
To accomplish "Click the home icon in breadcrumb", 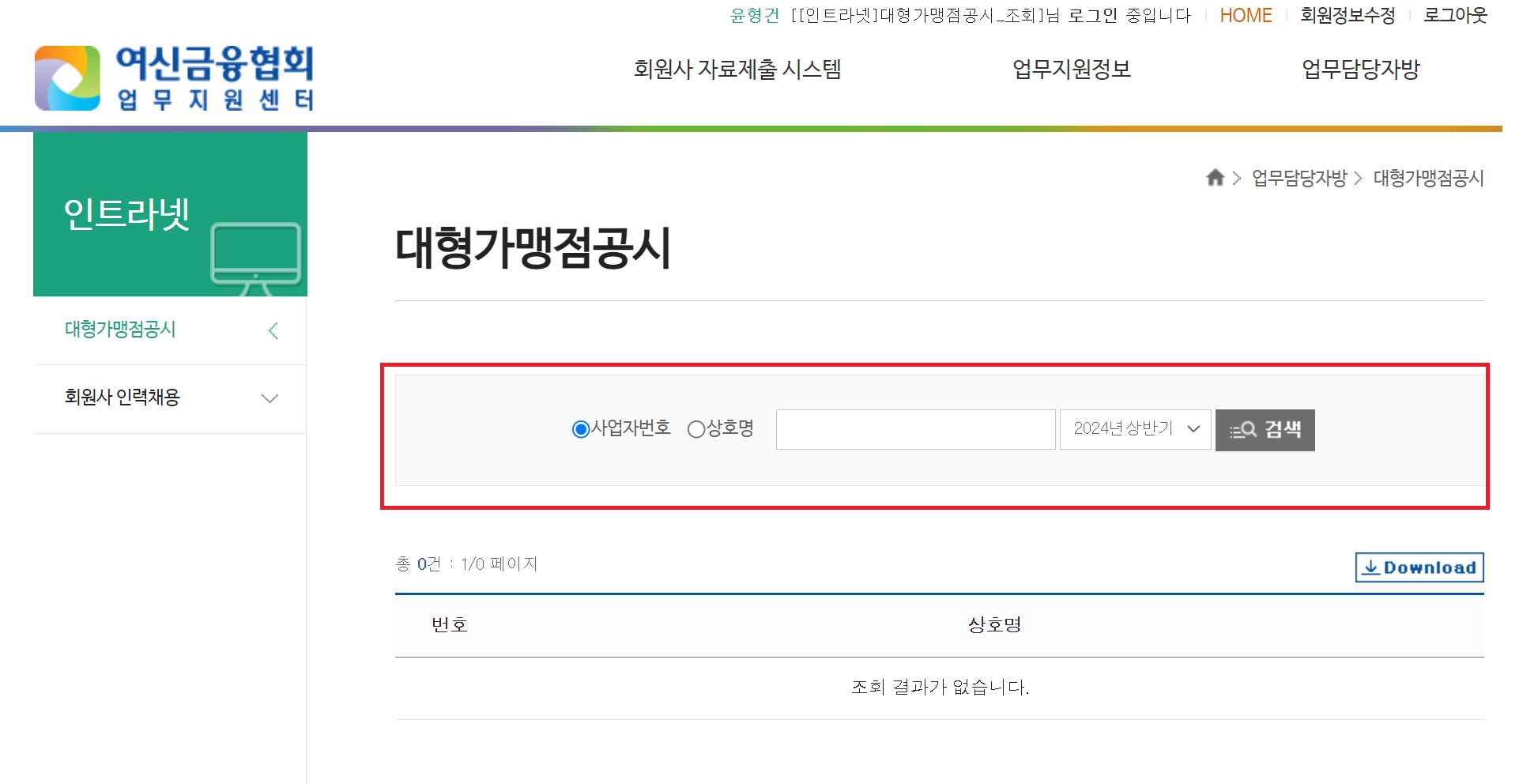I will pyautogui.click(x=1216, y=177).
